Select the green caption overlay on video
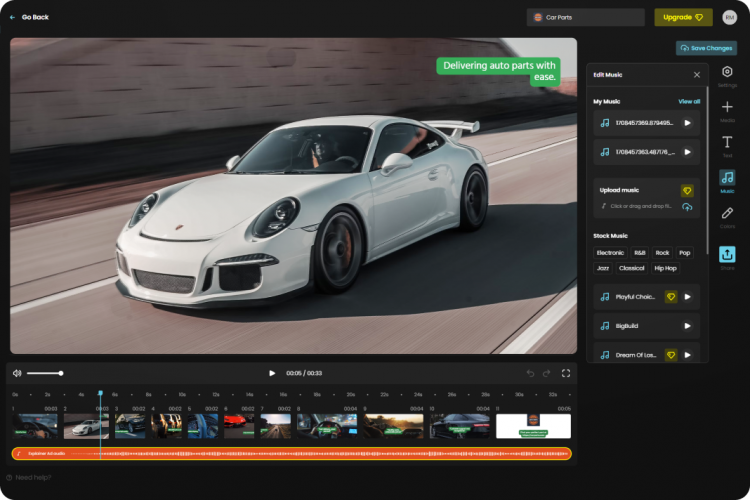Image resolution: width=750 pixels, height=500 pixels. (x=498, y=71)
